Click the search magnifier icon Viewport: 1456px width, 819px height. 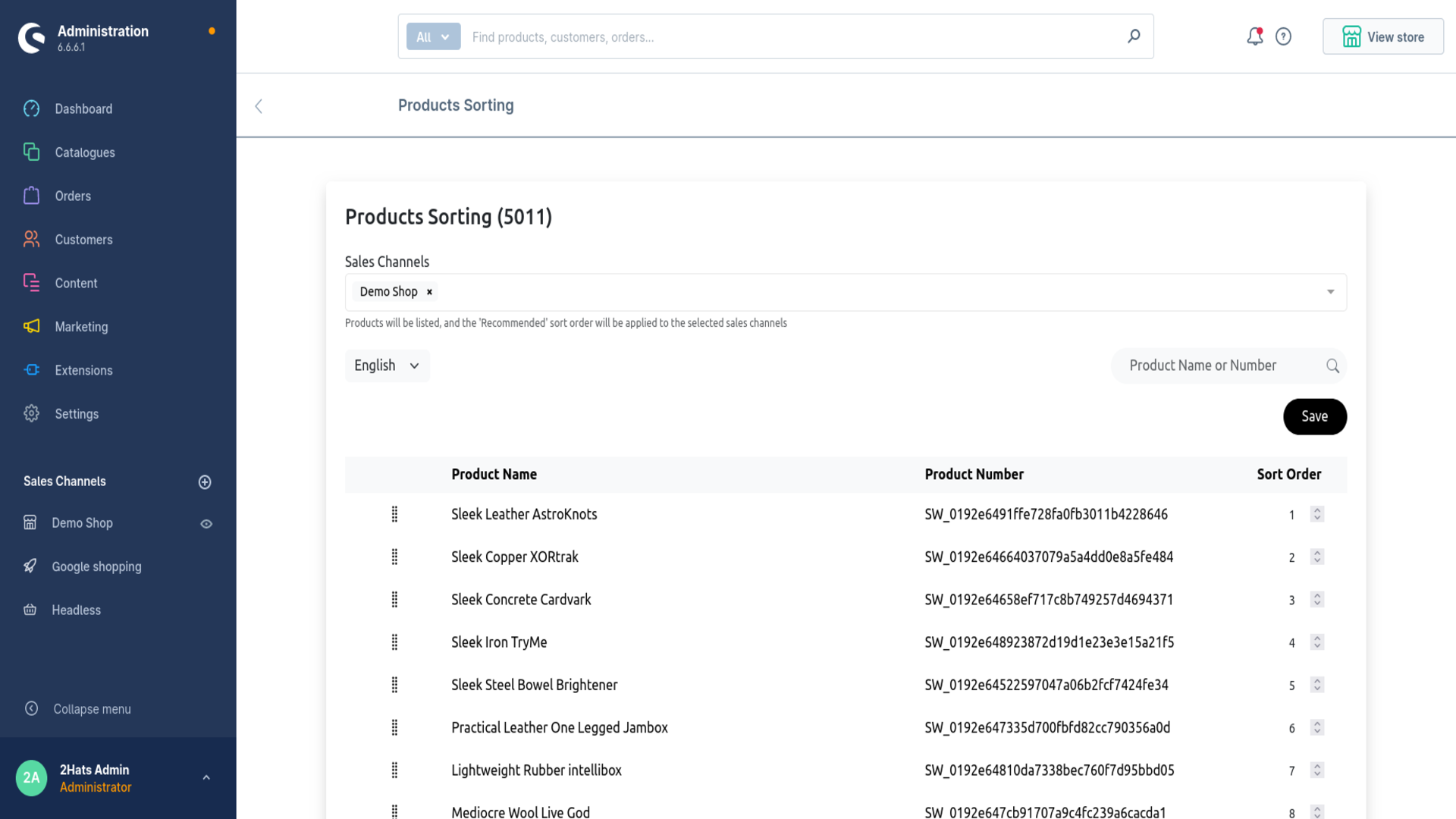coord(1333,365)
